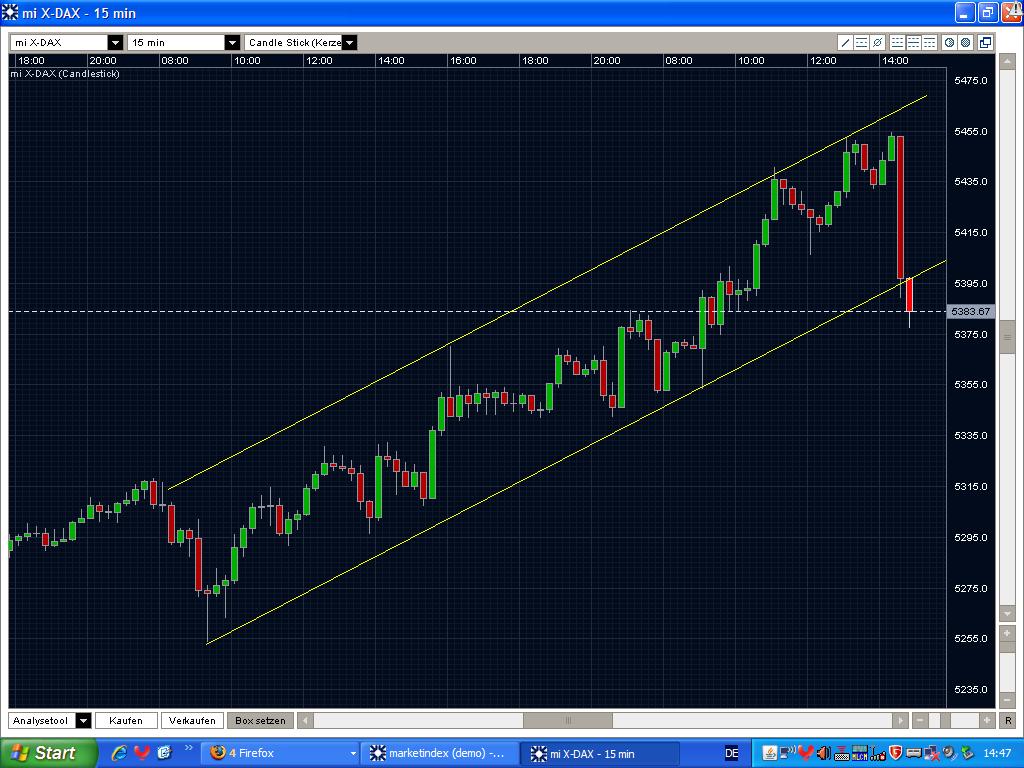Viewport: 1024px width, 768px height.
Task: Click the taskbar clock 14:47
Action: pyautogui.click(x=997, y=753)
